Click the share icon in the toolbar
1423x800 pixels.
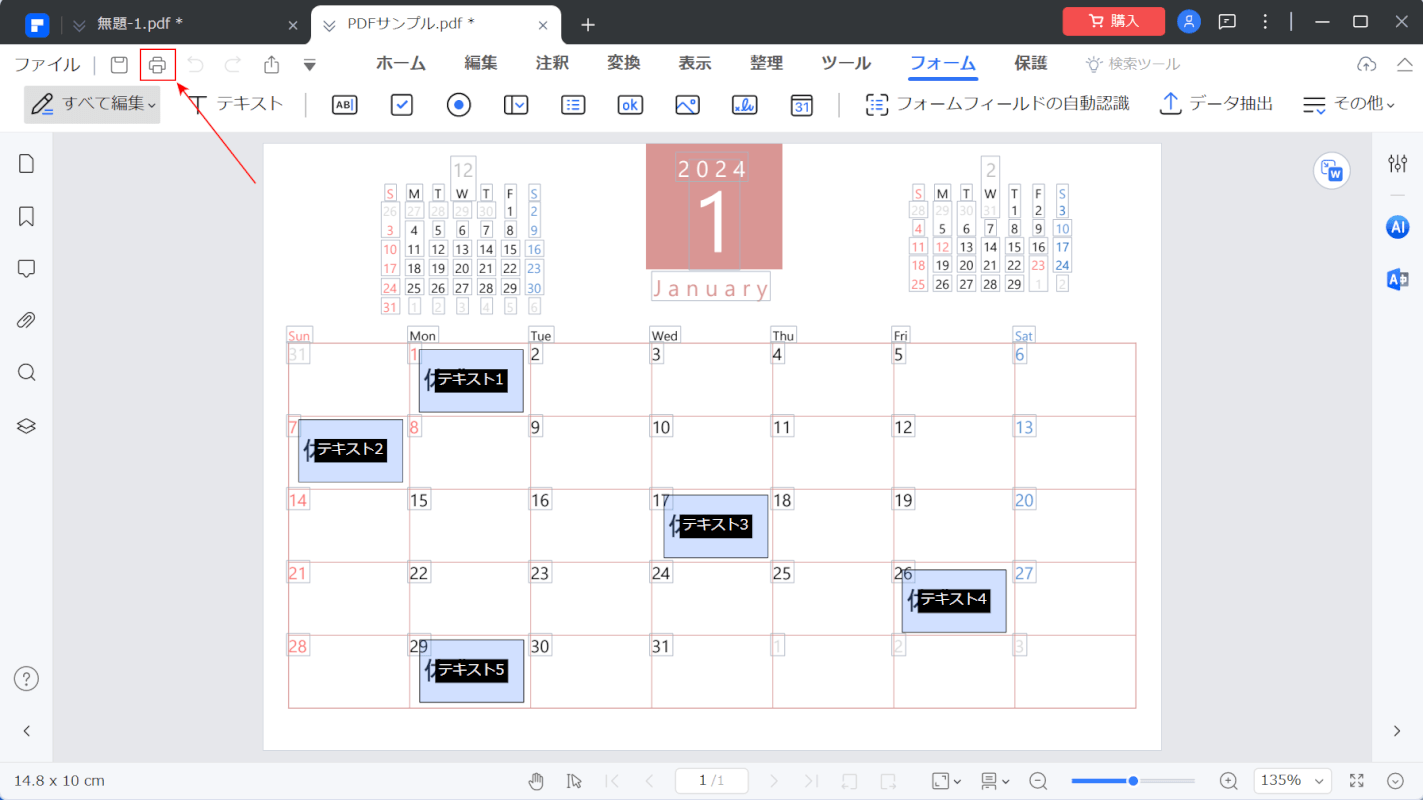pyautogui.click(x=272, y=65)
